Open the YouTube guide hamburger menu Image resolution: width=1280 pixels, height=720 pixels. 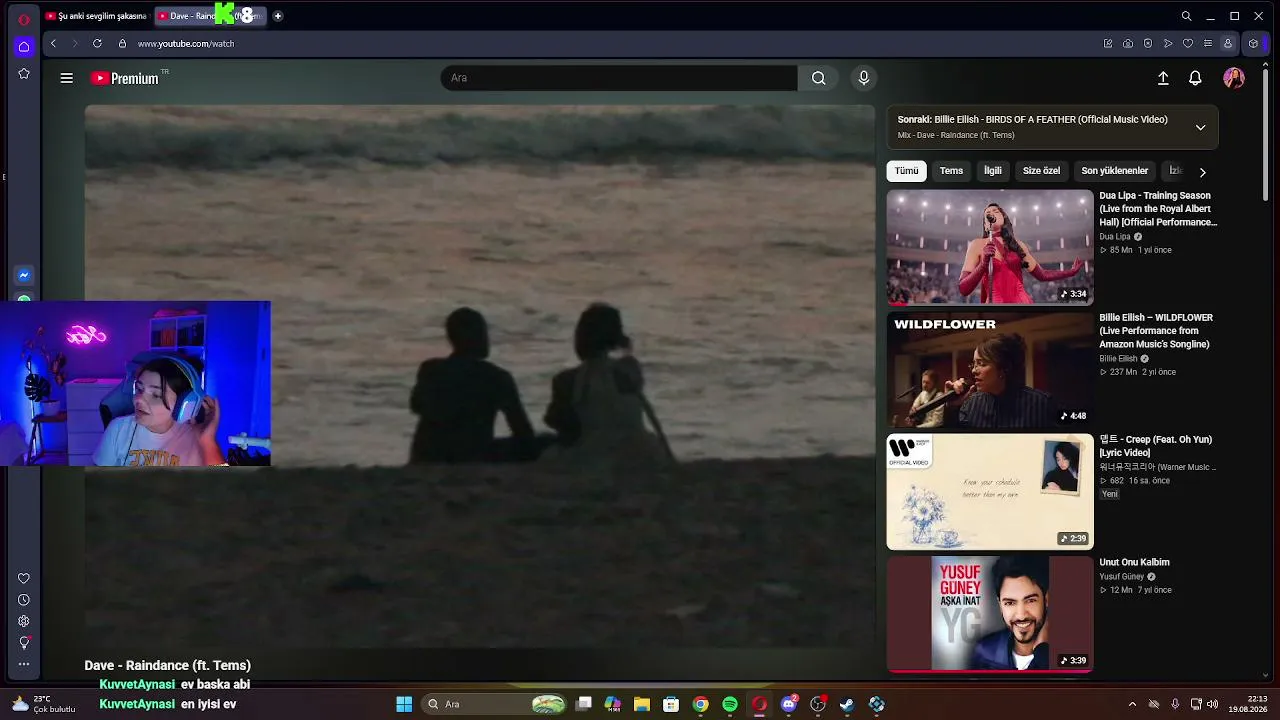coord(66,78)
